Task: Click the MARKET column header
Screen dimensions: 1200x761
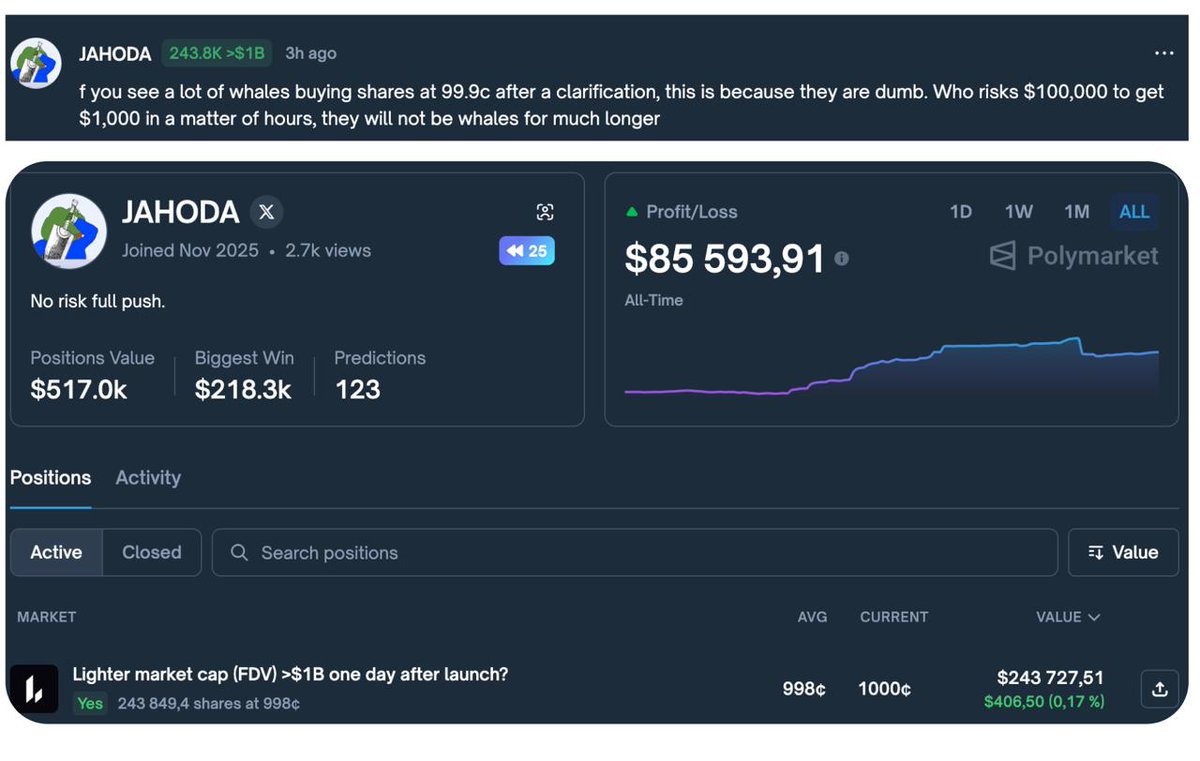Action: coord(47,617)
